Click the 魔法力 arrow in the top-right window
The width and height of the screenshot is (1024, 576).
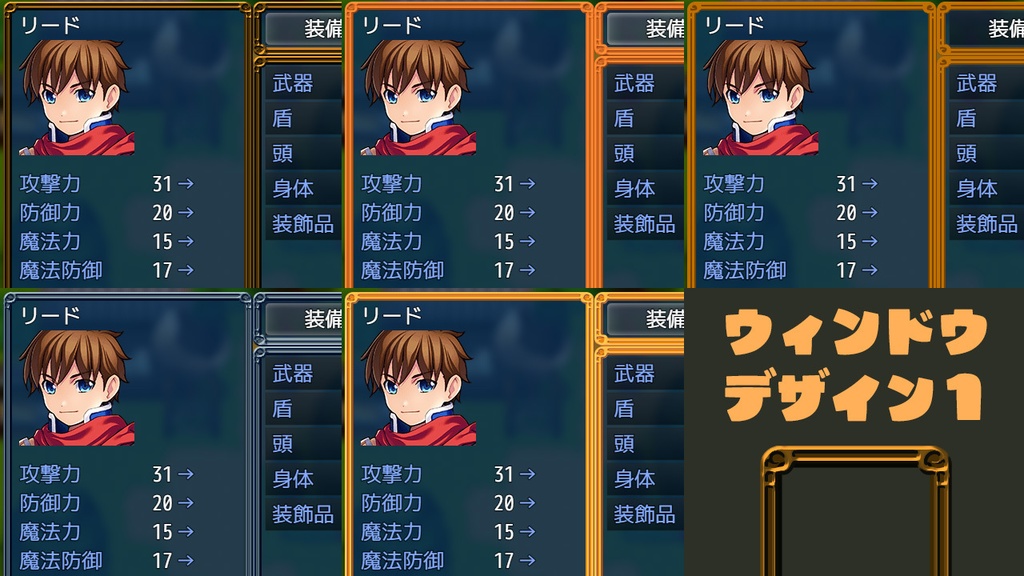[870, 242]
